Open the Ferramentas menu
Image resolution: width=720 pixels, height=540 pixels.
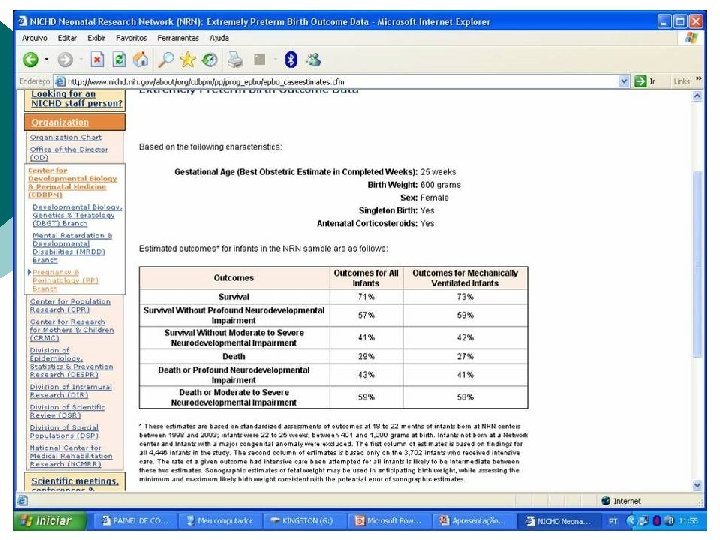tap(178, 38)
